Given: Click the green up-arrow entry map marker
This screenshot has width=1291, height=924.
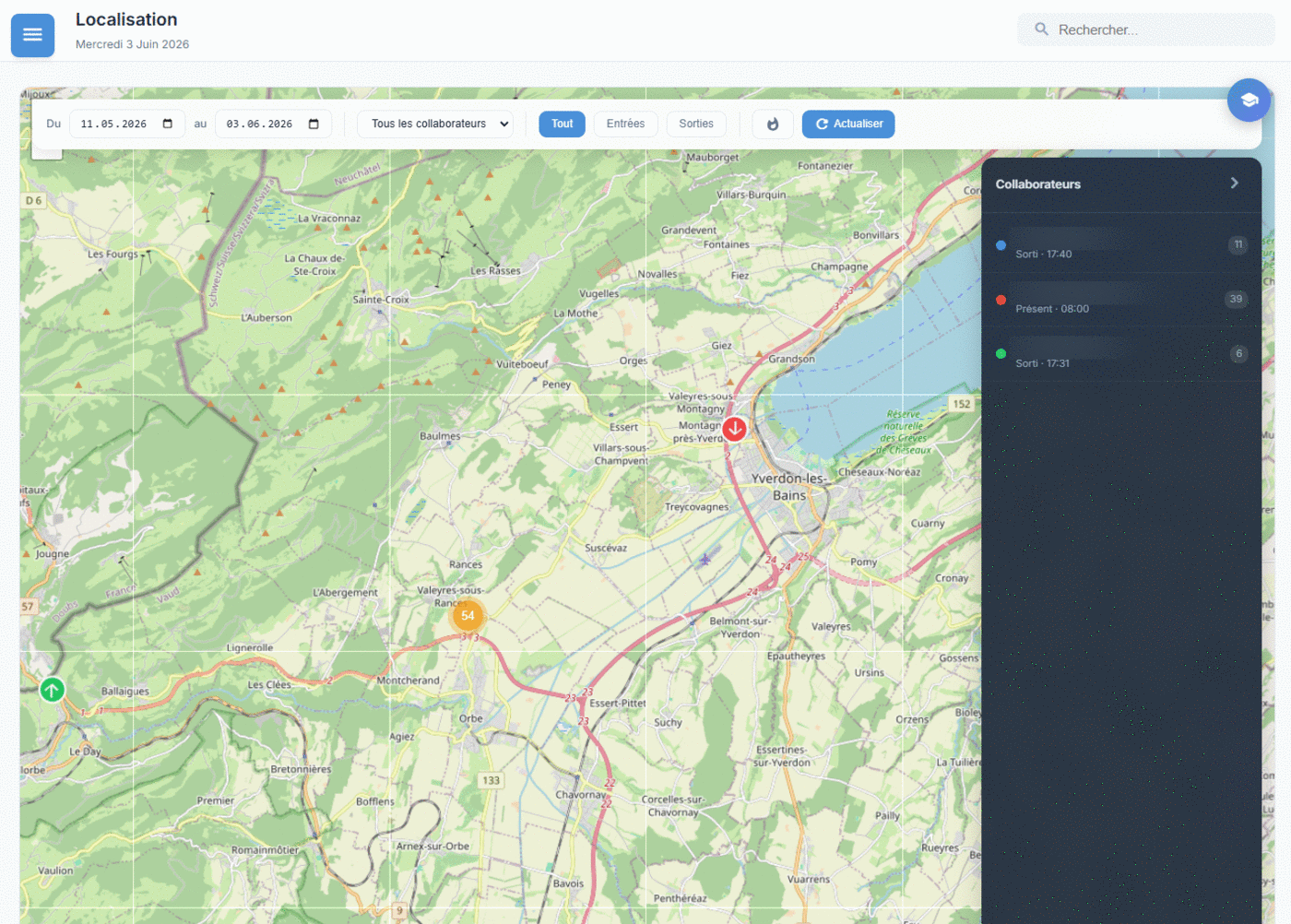Looking at the screenshot, I should click(x=52, y=690).
